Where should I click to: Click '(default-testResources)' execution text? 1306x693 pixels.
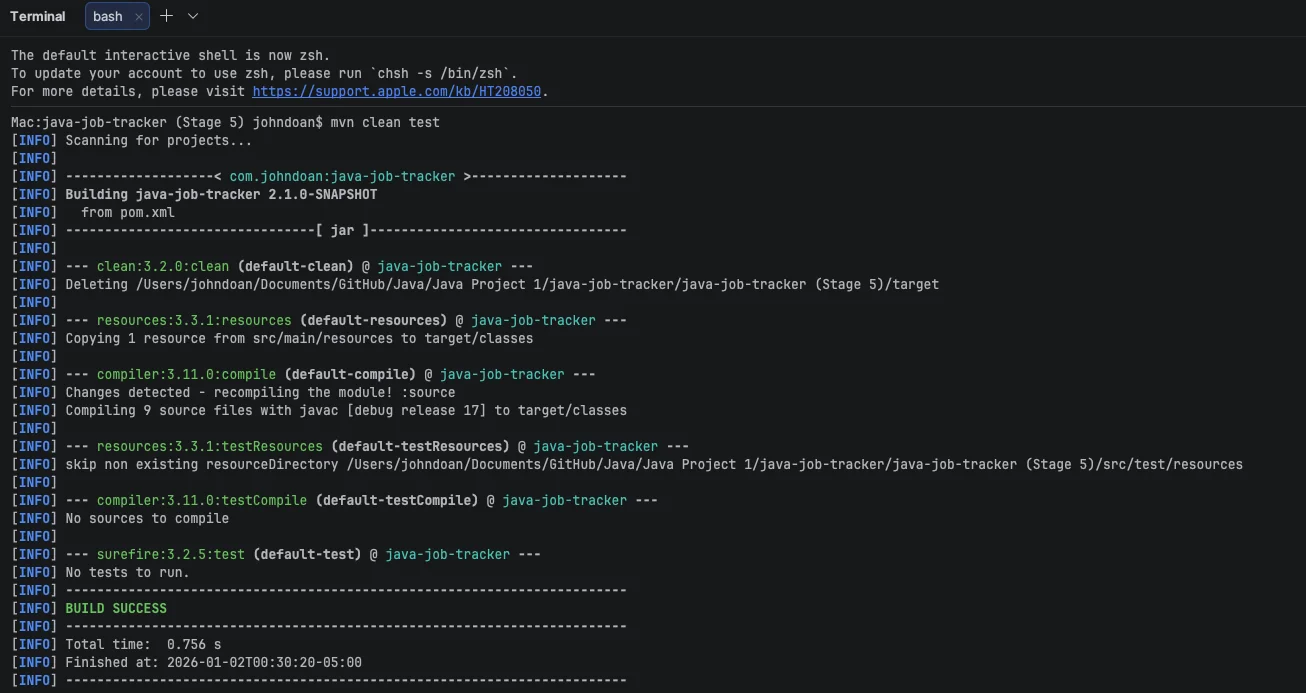(x=420, y=446)
